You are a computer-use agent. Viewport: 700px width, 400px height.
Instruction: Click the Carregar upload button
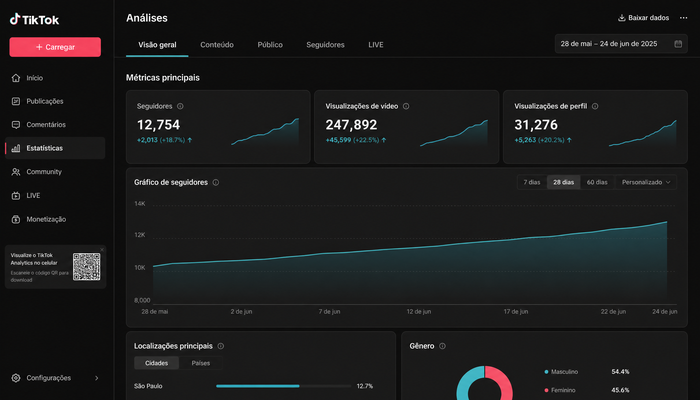click(x=55, y=47)
